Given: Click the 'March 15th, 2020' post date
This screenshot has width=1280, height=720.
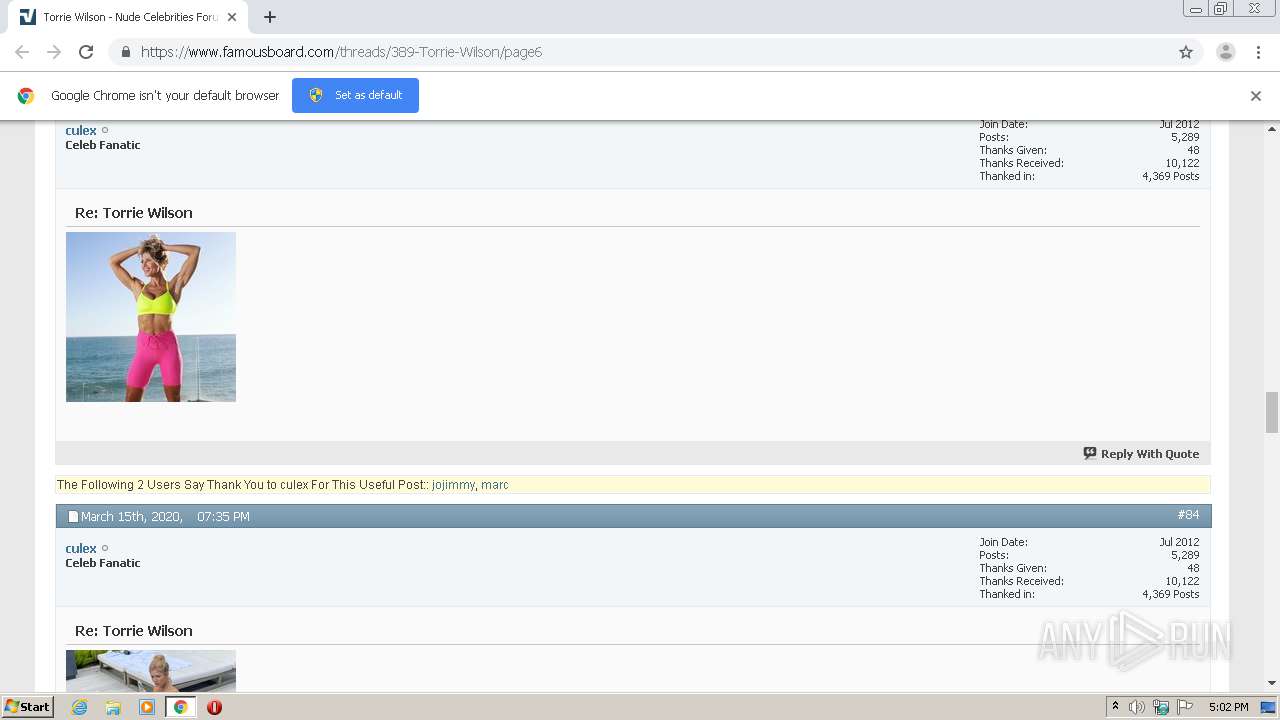Looking at the screenshot, I should [x=131, y=517].
